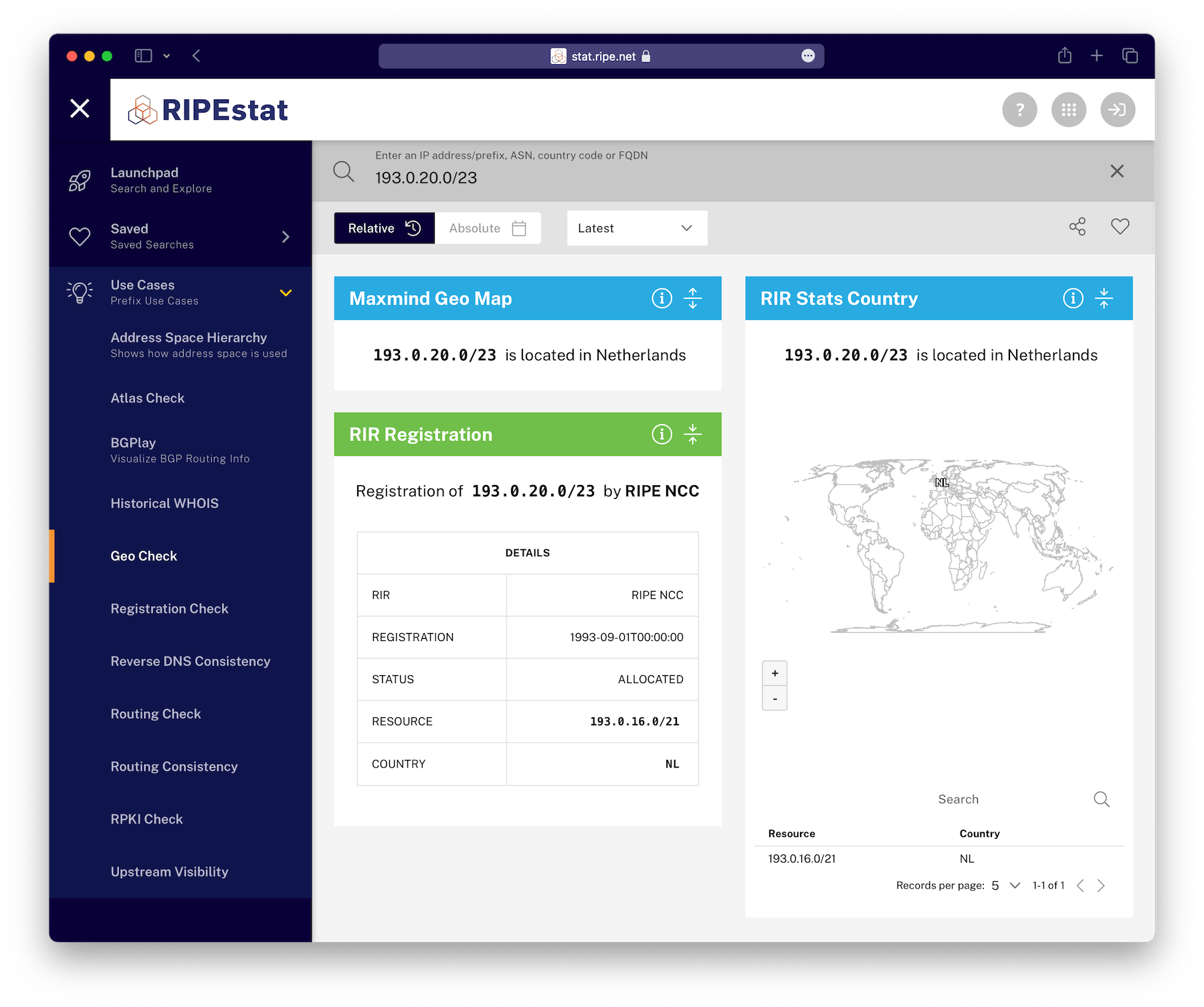Open Address Space Hierarchy use case
The height and width of the screenshot is (1007, 1204).
[x=199, y=345]
